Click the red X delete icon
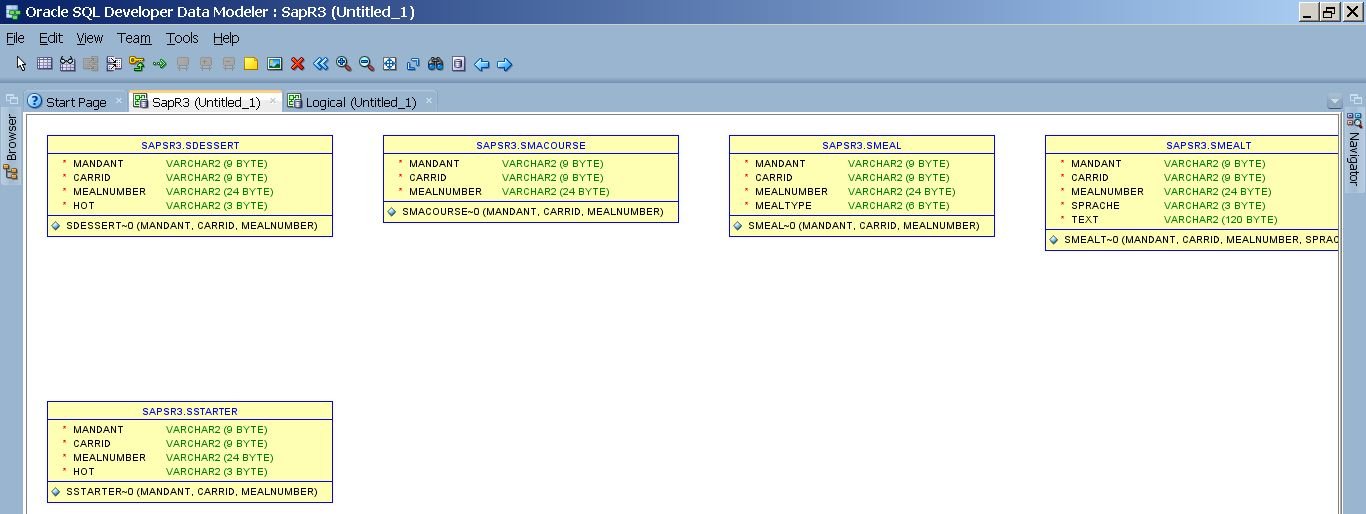Viewport: 1366px width, 514px height. click(297, 64)
